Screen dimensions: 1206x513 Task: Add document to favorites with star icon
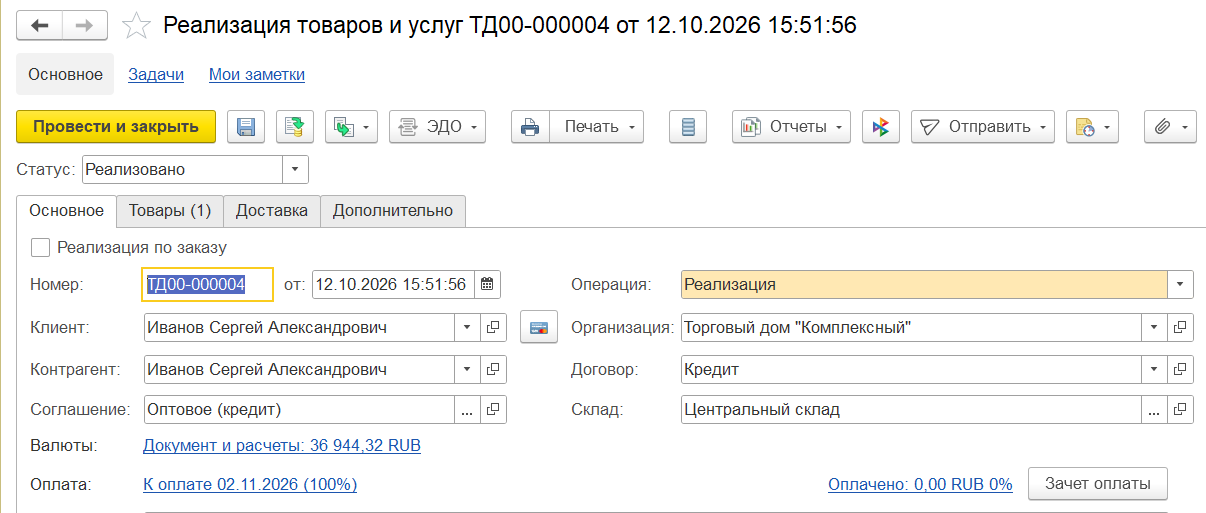(x=136, y=26)
